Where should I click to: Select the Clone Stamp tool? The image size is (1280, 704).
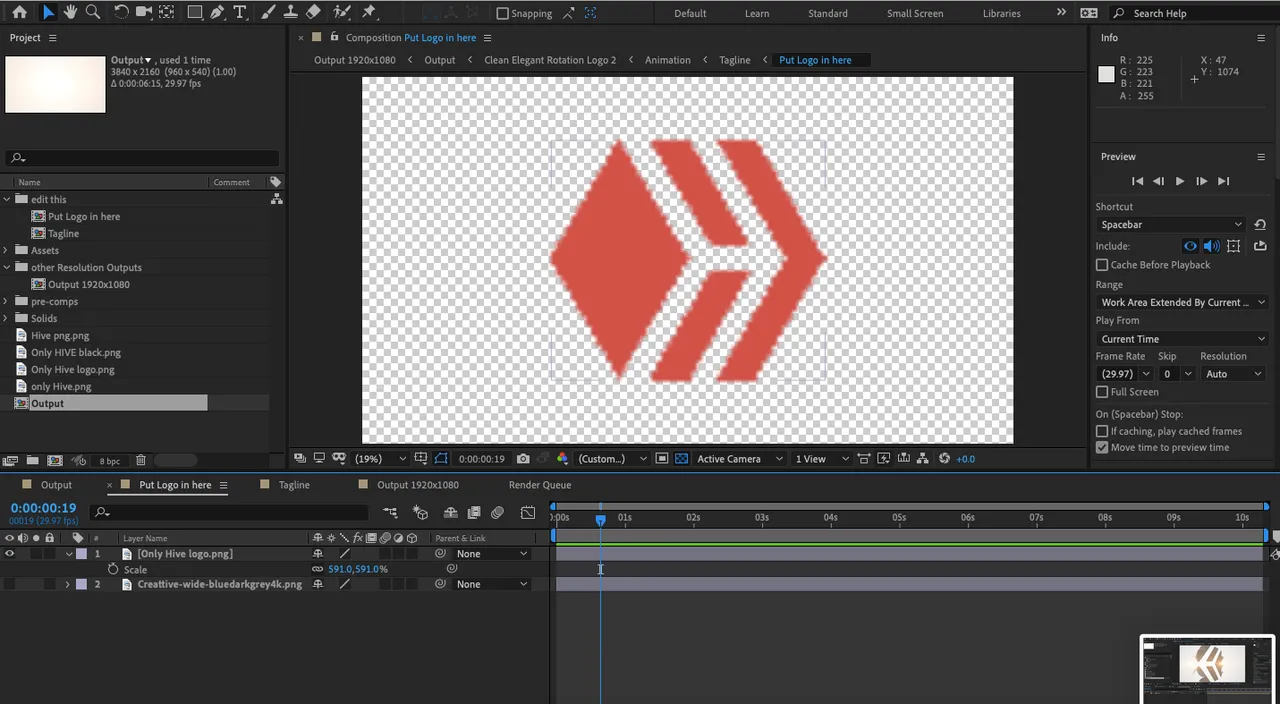click(290, 12)
